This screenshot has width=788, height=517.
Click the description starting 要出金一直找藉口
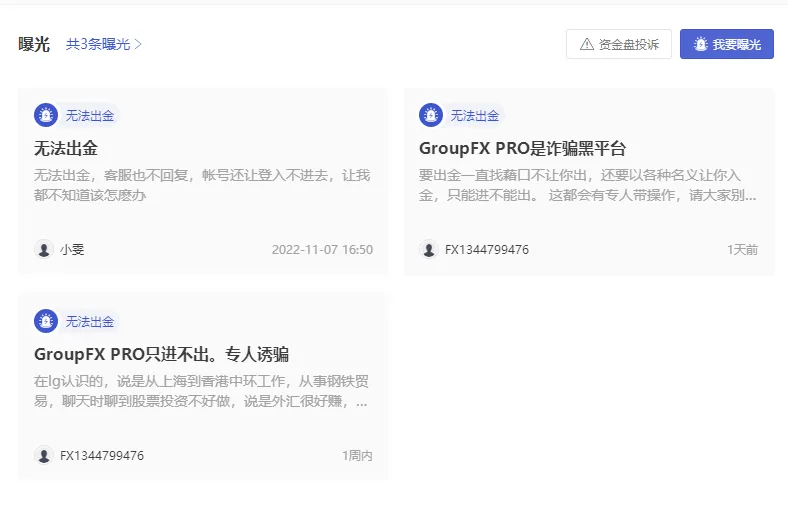click(x=587, y=185)
